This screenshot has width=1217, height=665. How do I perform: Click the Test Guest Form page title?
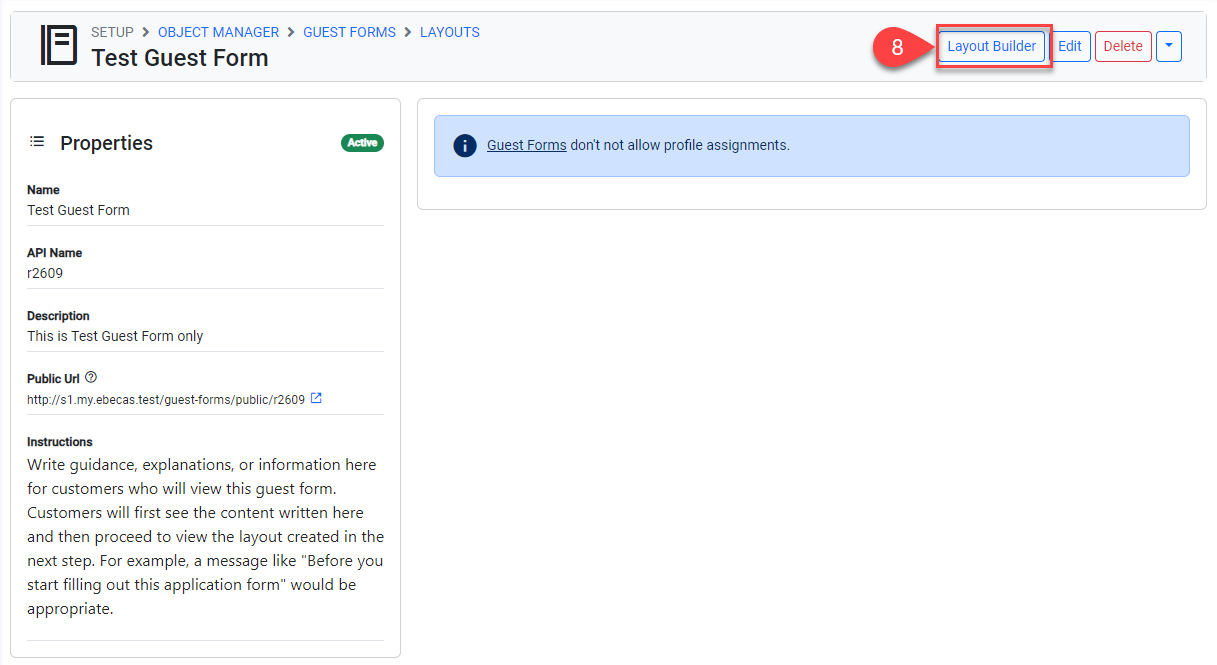coord(180,58)
